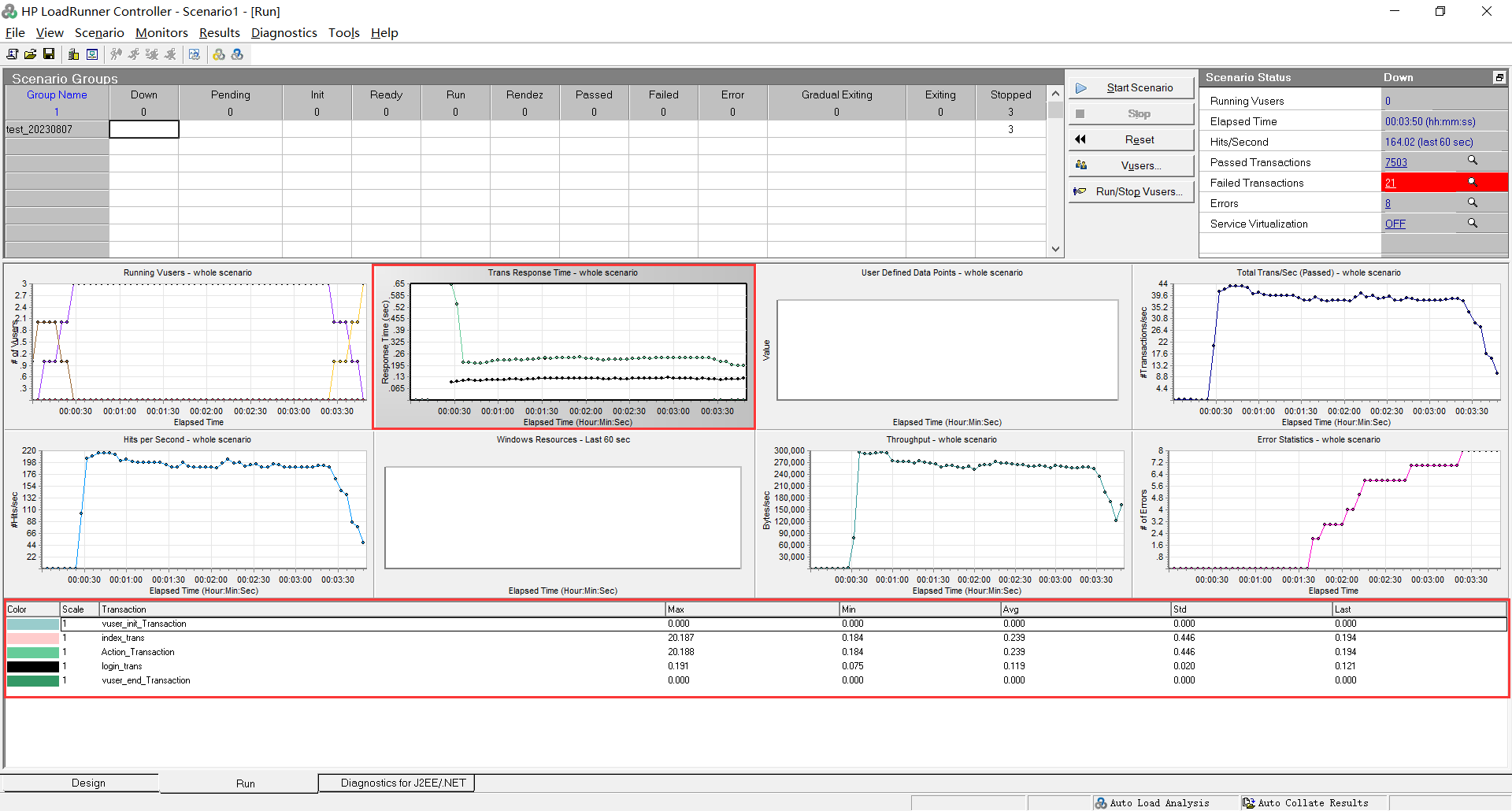The width and height of the screenshot is (1512, 811).
Task: Click the Save Scenario floppy icon
Action: tap(49, 54)
